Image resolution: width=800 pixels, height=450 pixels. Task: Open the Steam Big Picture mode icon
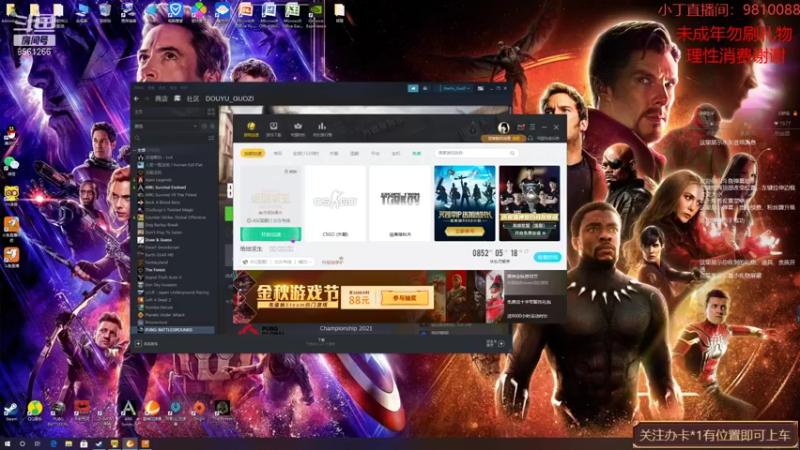tap(480, 88)
